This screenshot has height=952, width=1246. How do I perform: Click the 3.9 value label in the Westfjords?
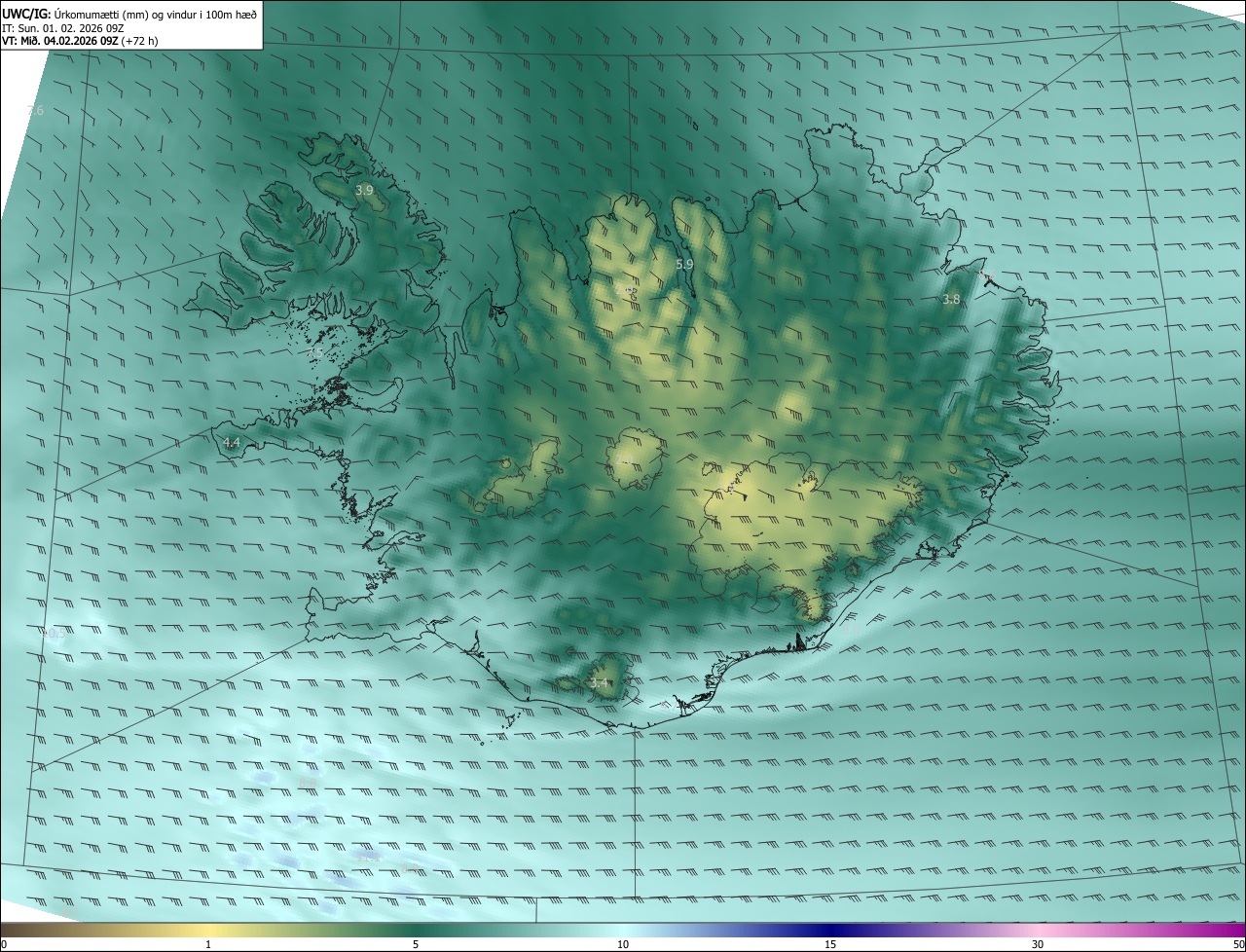[x=364, y=191]
